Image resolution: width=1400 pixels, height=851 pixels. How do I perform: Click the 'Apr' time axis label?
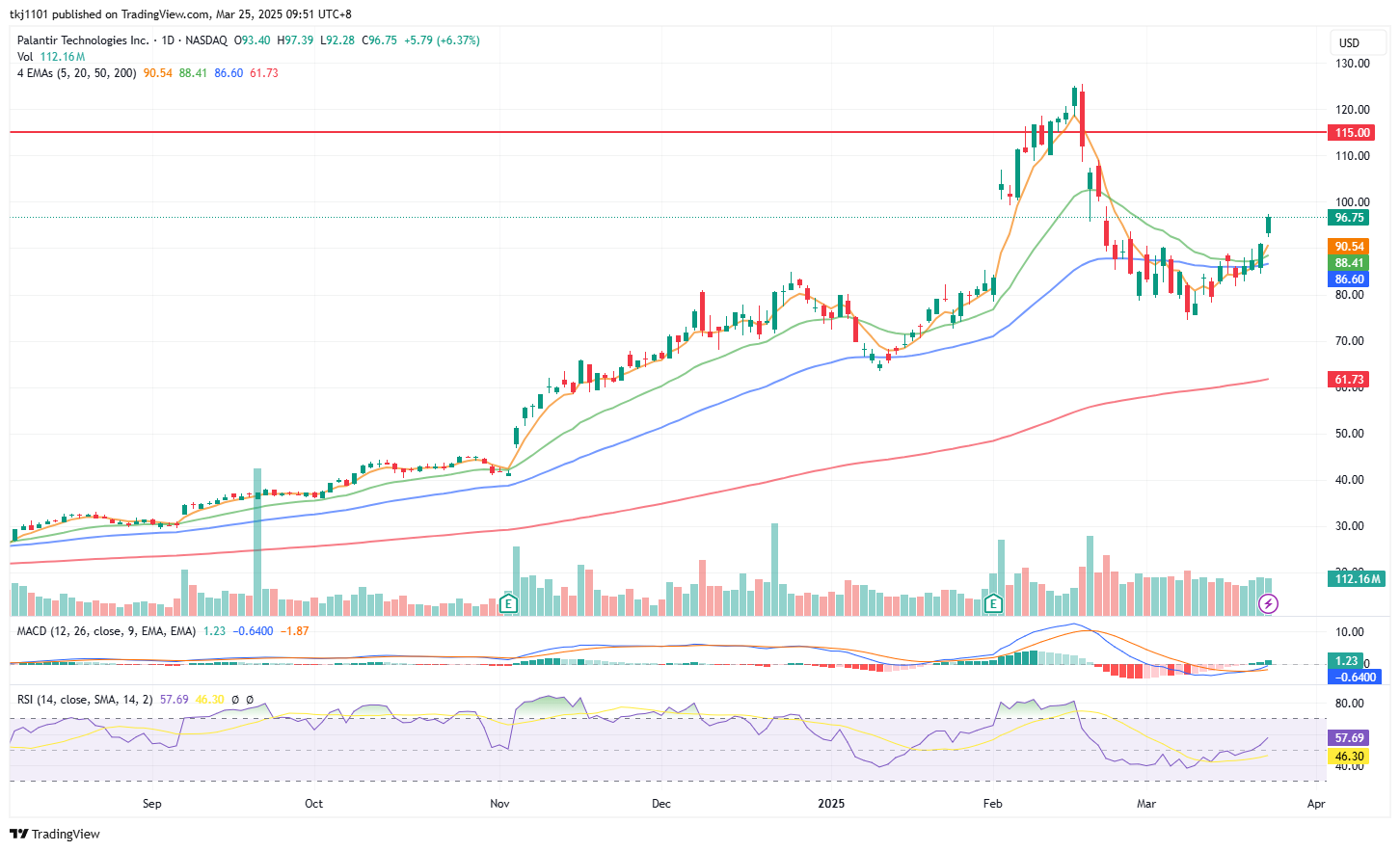pyautogui.click(x=1316, y=804)
